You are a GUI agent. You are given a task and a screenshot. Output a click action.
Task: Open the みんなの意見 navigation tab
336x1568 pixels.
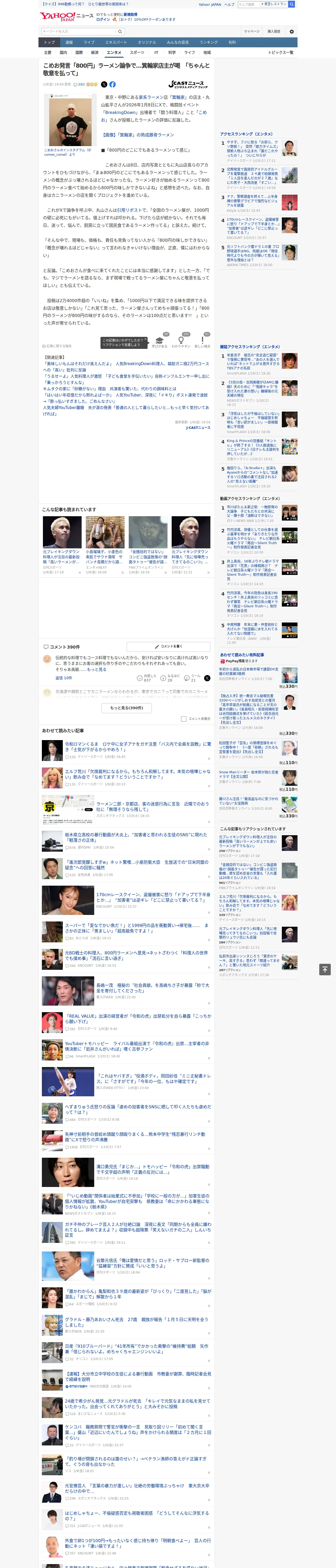tap(177, 43)
